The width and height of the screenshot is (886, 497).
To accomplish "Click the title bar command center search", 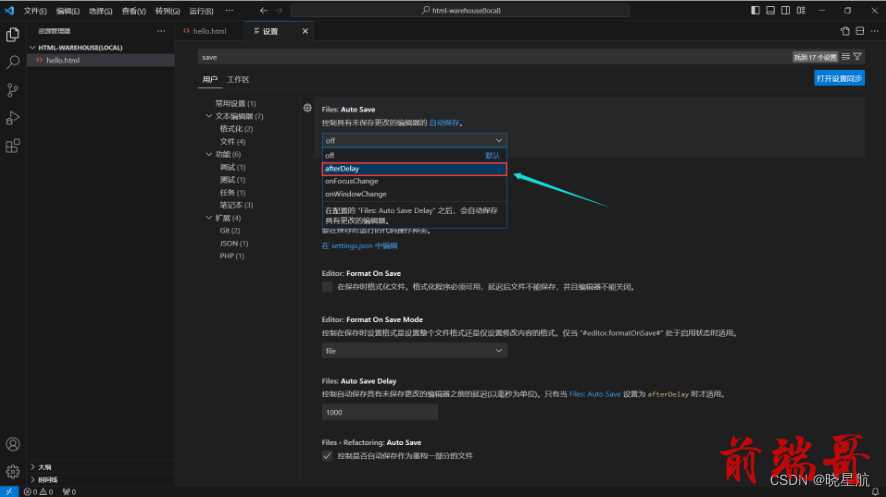I will coord(461,10).
